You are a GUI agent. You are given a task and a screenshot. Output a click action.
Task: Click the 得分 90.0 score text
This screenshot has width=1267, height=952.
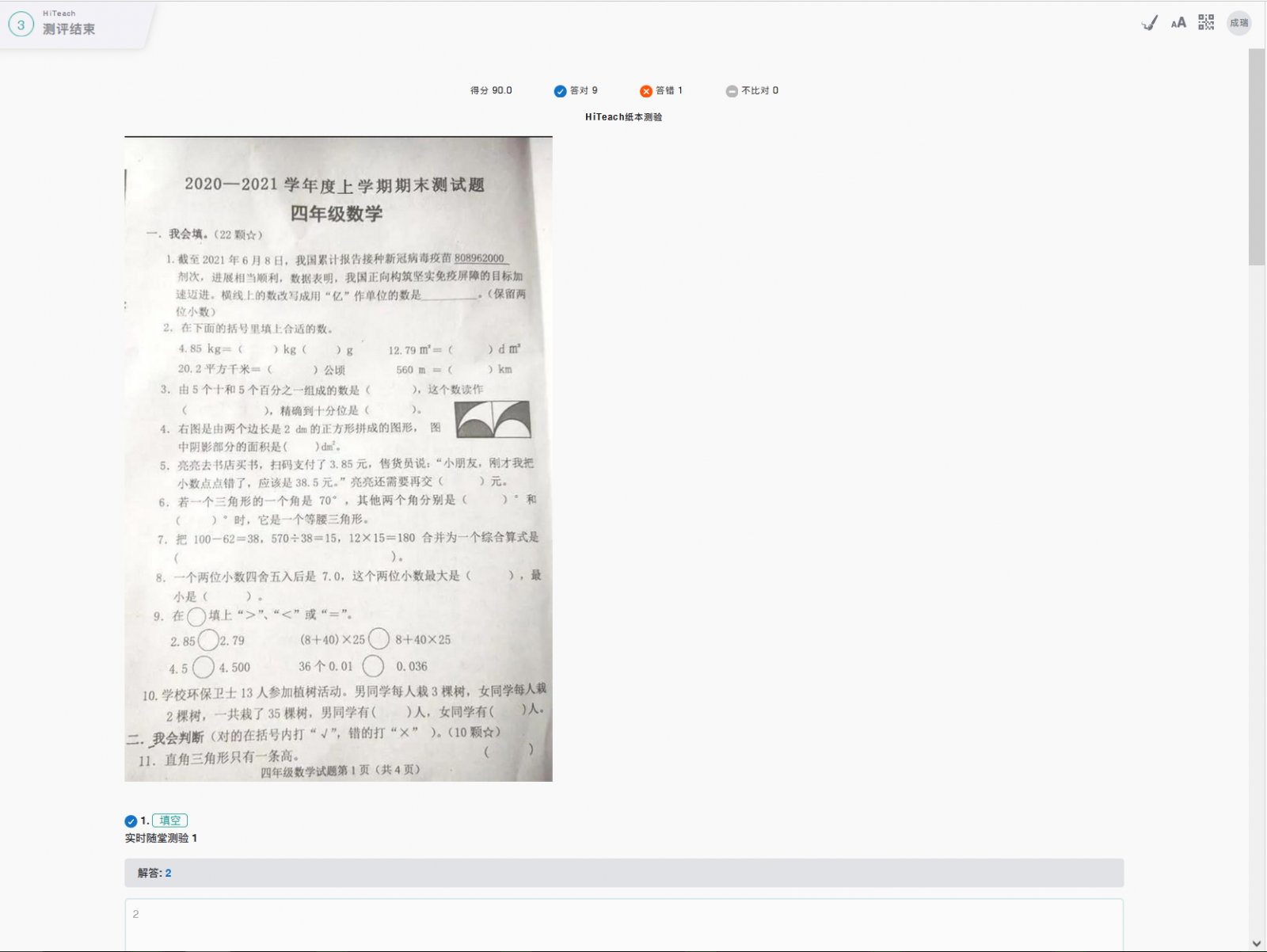pyautogui.click(x=491, y=90)
